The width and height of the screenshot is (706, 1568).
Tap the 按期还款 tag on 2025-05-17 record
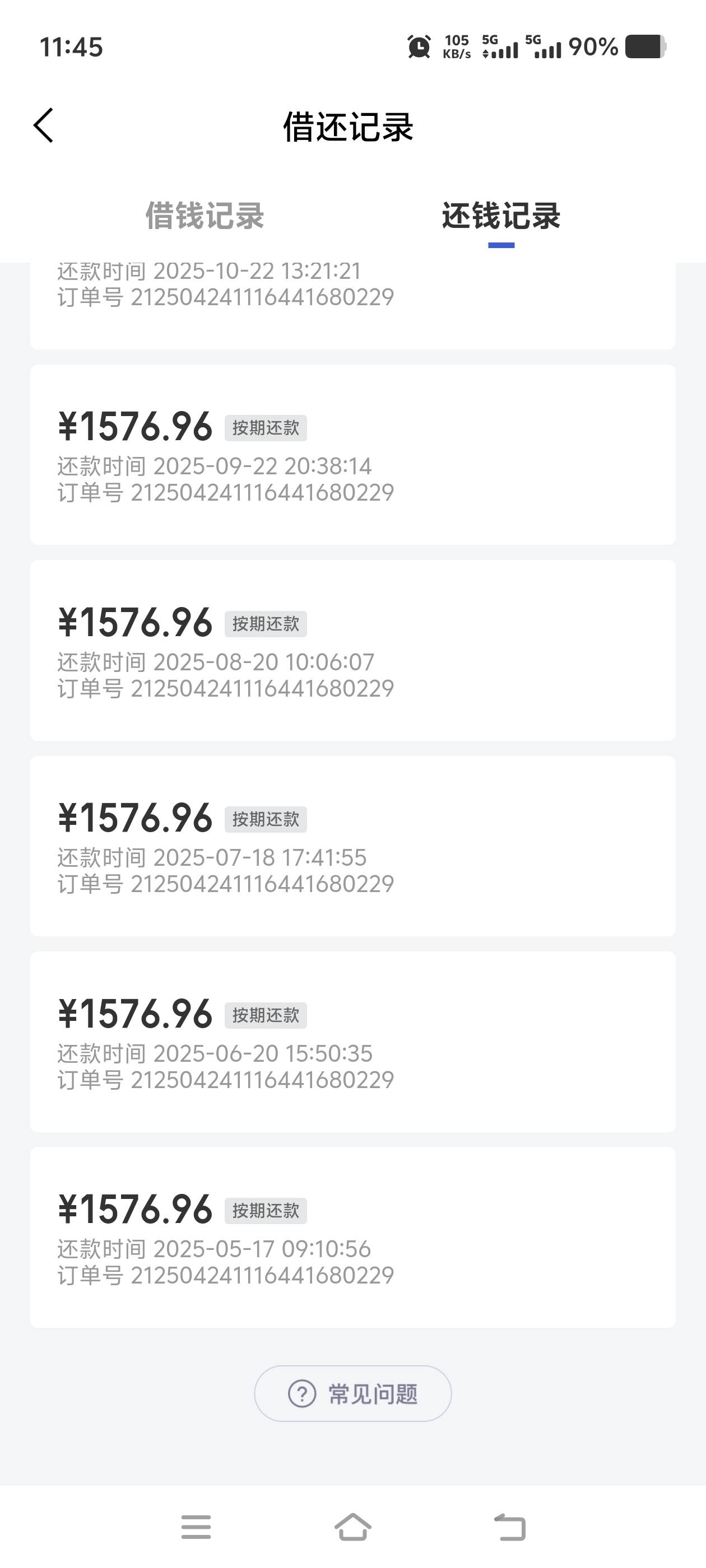[x=266, y=1211]
